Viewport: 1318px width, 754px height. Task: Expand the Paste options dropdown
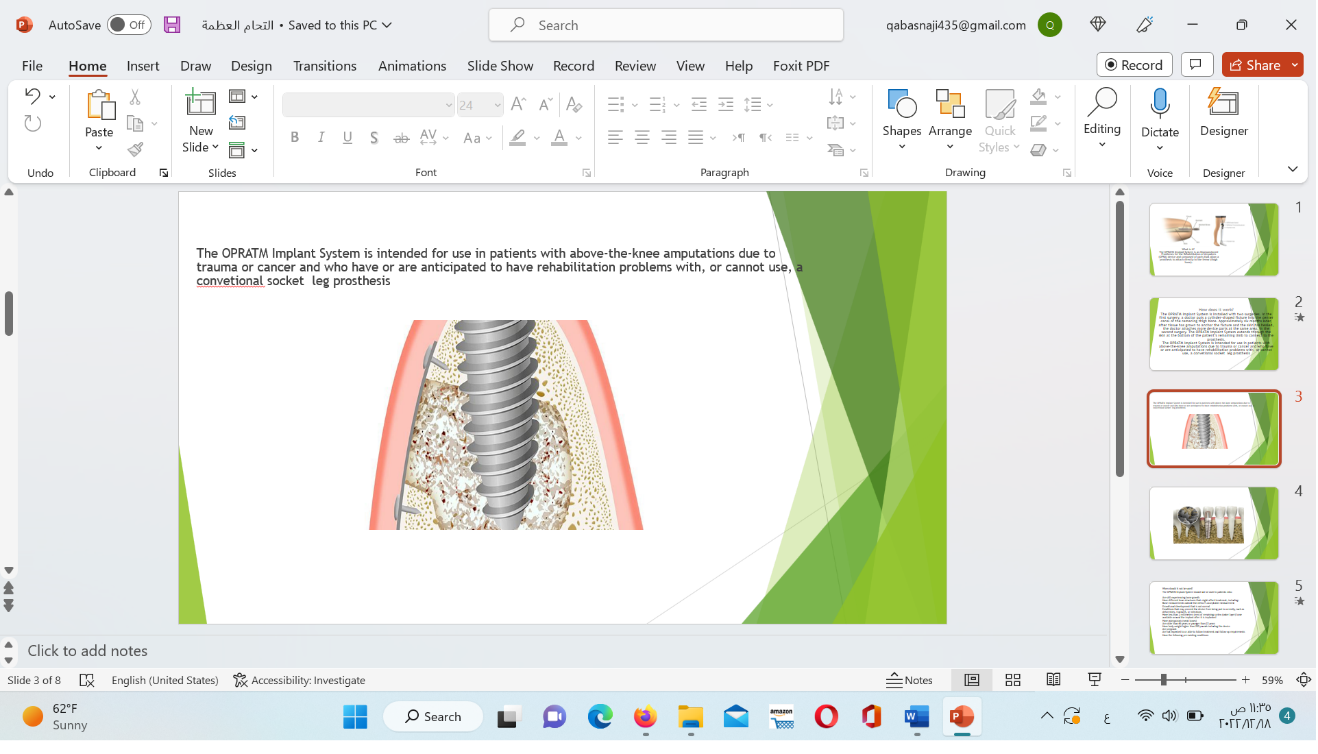[x=99, y=149]
